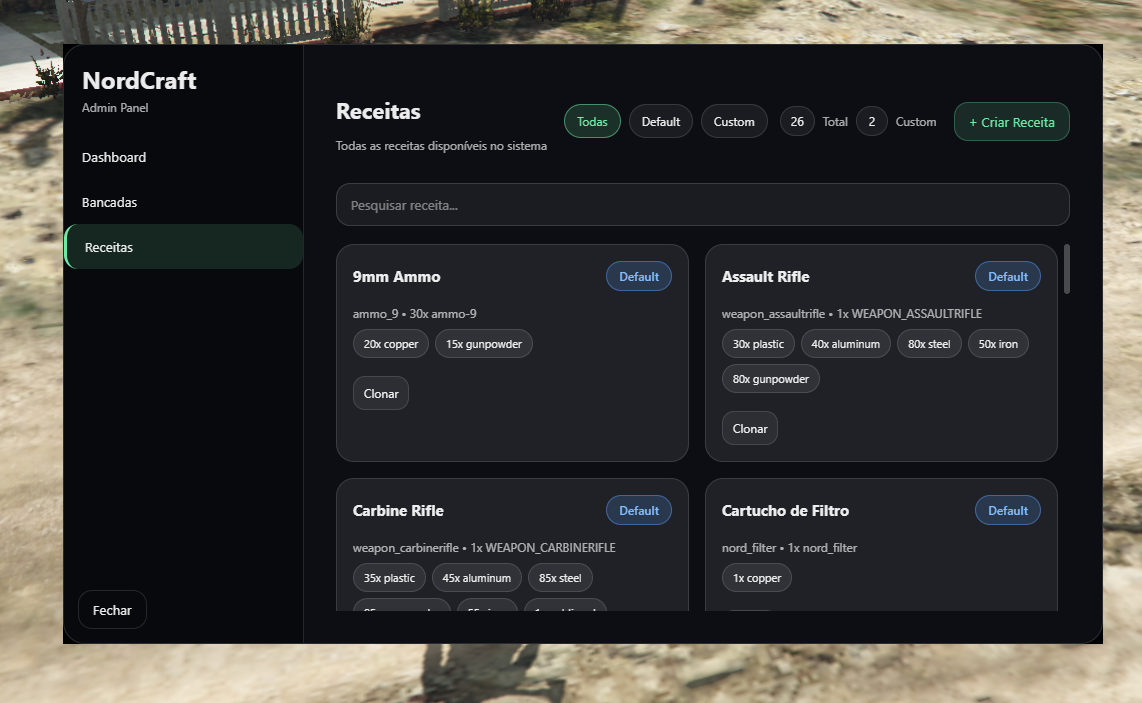
Task: Filter recipes by Default
Action: (x=661, y=122)
